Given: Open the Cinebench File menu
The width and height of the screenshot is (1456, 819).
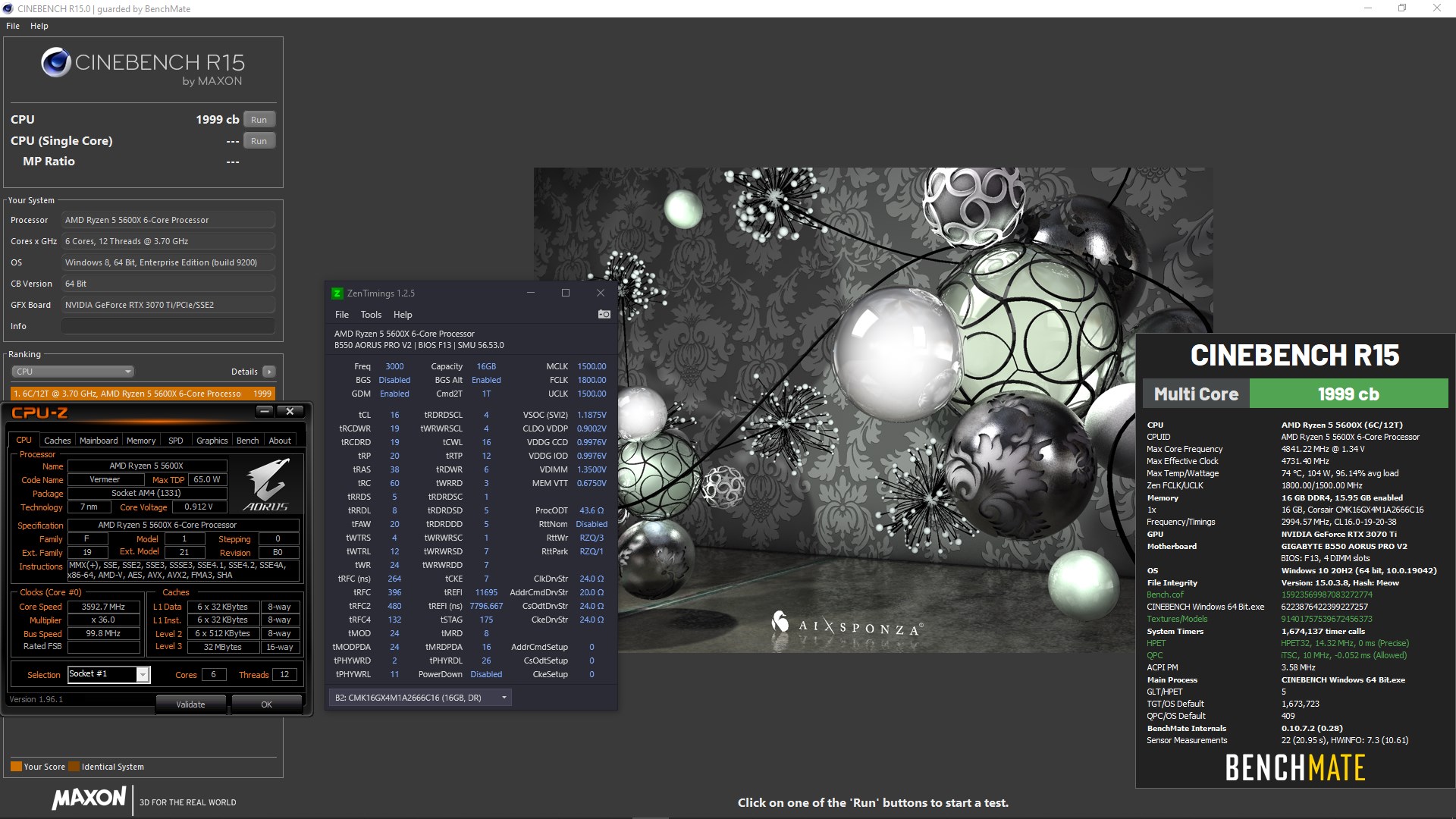Looking at the screenshot, I should tap(13, 26).
